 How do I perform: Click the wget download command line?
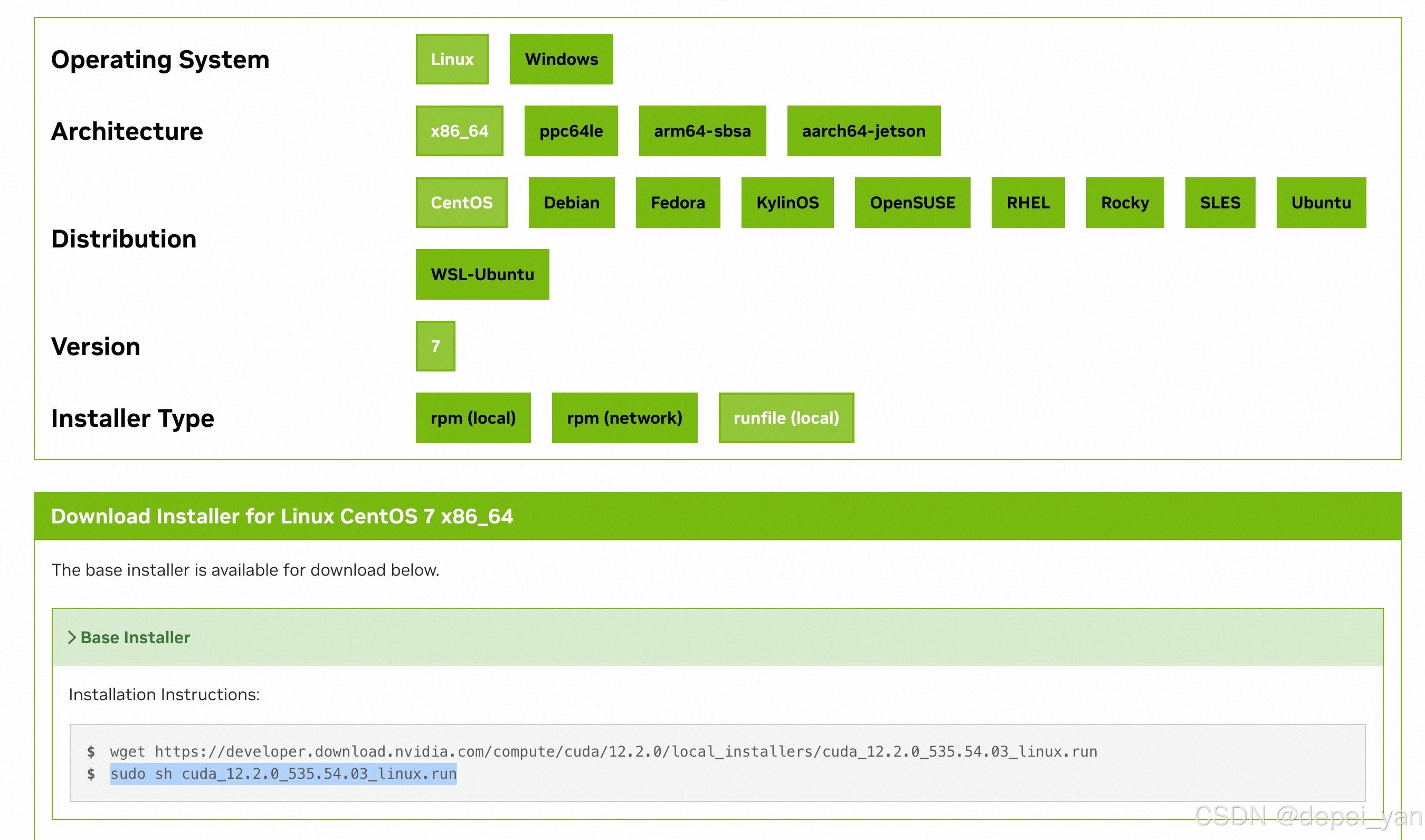pos(604,752)
